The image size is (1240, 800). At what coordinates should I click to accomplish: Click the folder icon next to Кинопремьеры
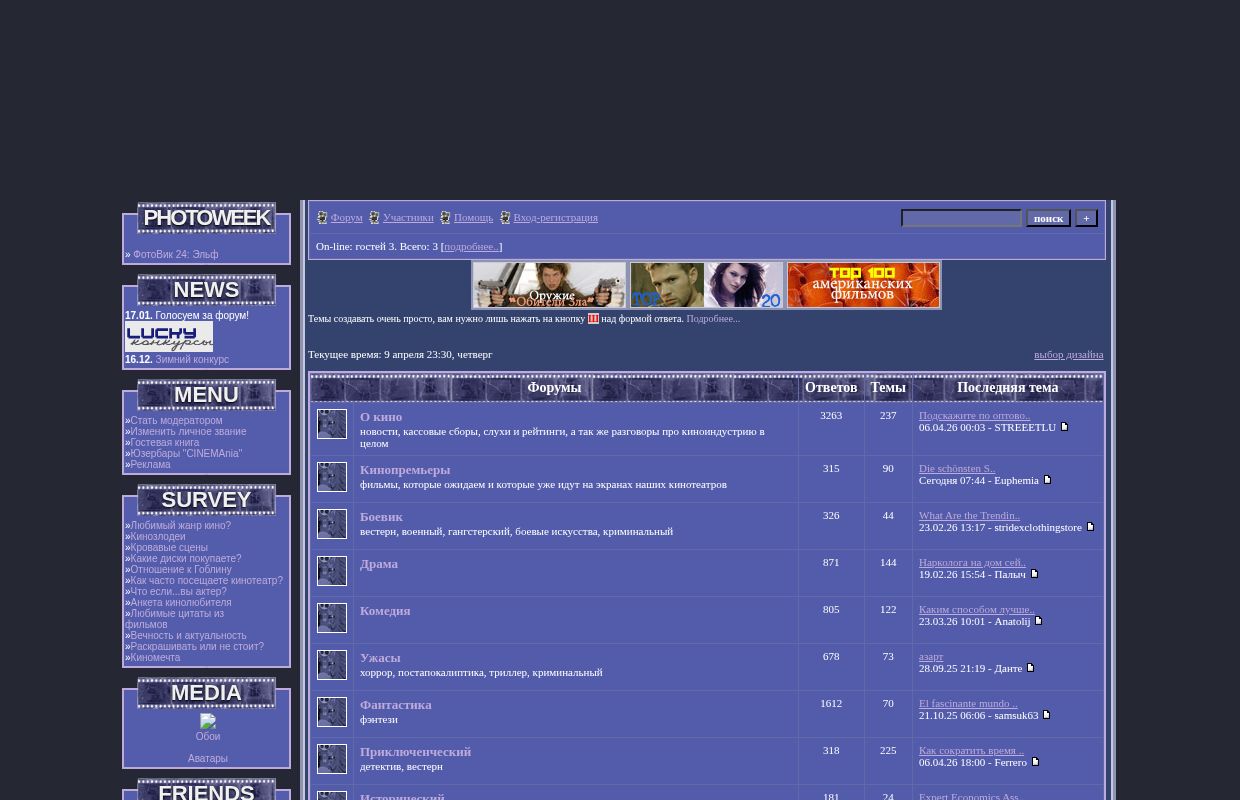[x=331, y=477]
